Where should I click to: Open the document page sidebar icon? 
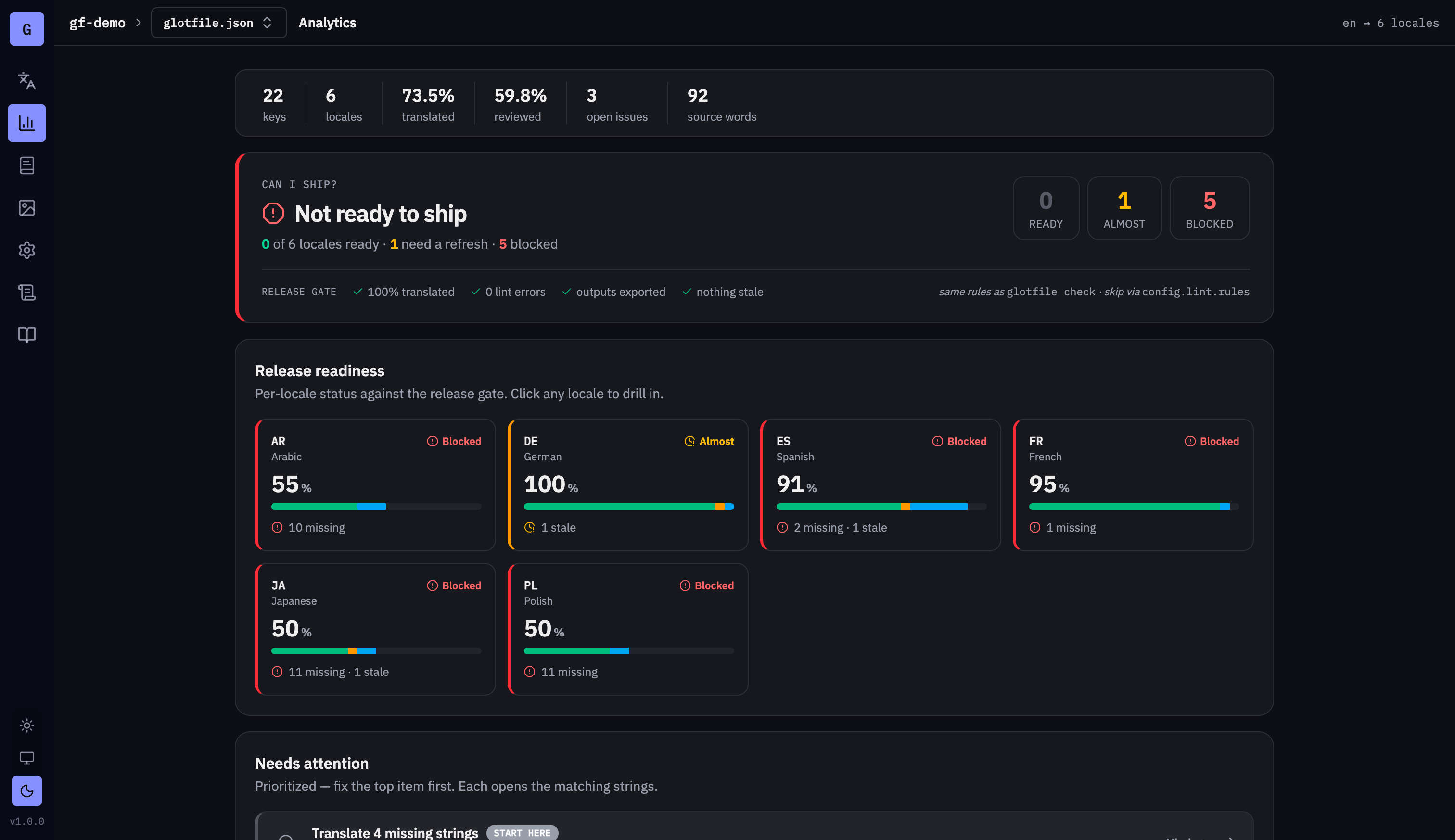26,165
